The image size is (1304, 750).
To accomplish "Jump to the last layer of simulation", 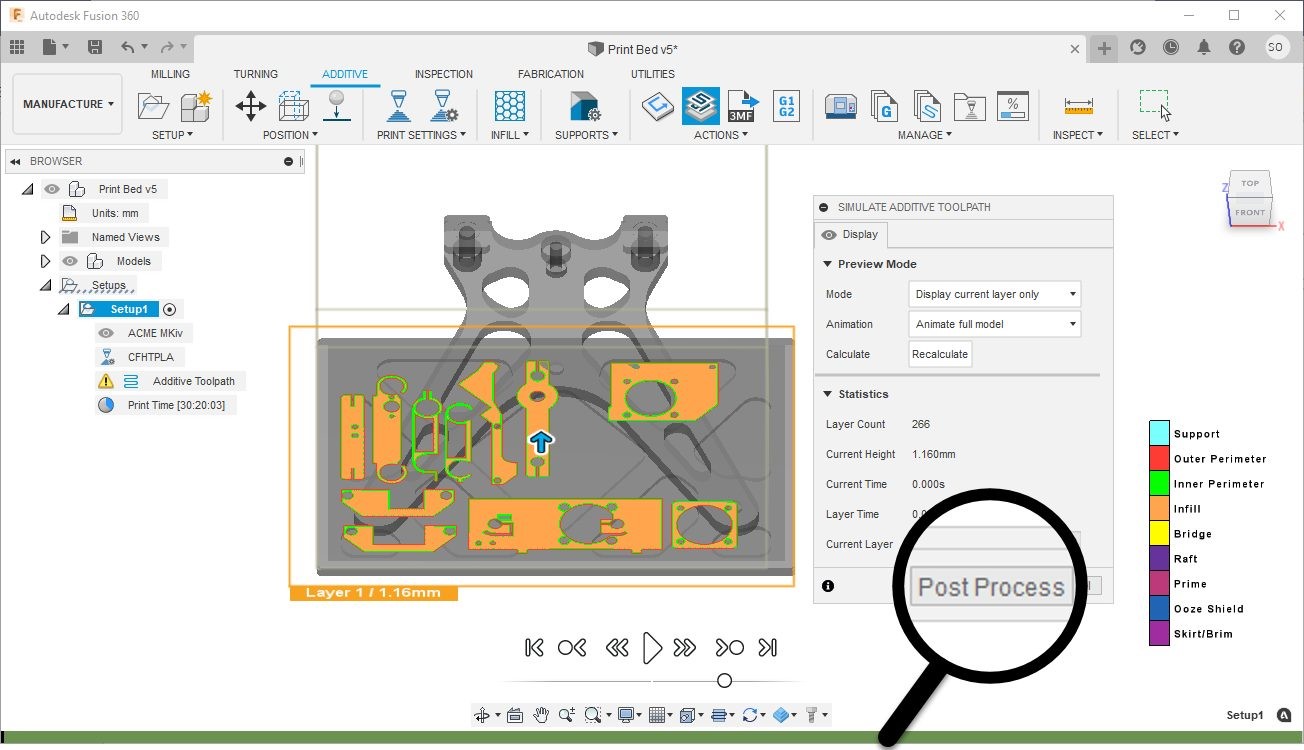I will (x=767, y=648).
